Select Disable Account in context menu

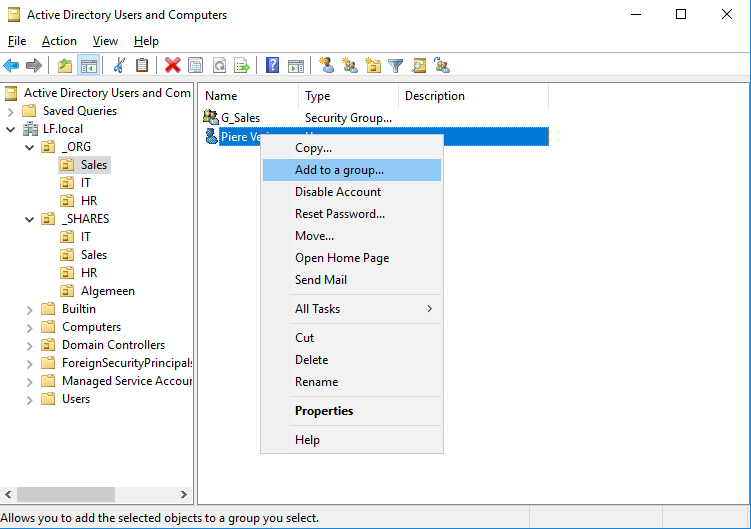pos(352,192)
